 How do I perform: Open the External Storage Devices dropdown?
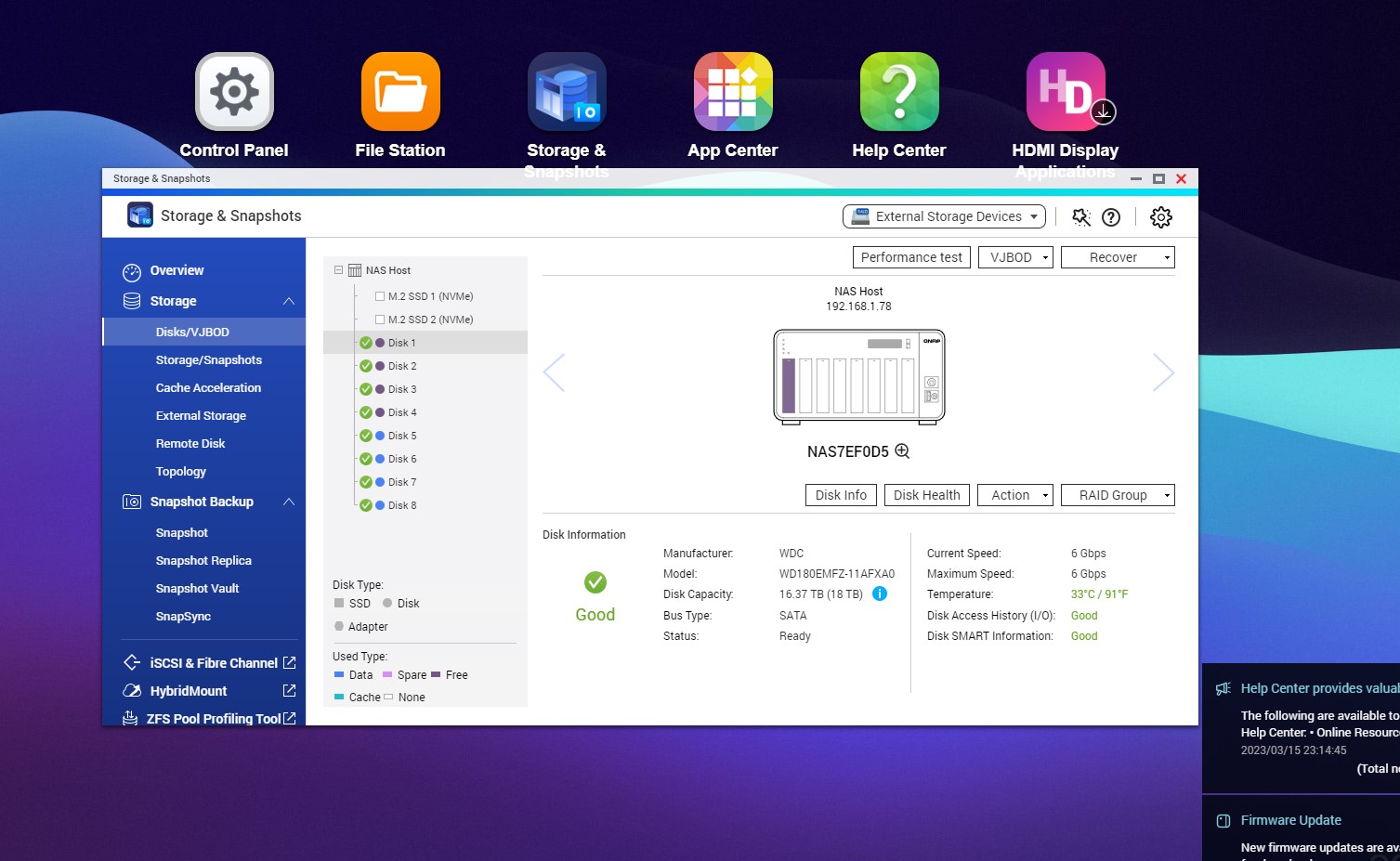click(944, 216)
